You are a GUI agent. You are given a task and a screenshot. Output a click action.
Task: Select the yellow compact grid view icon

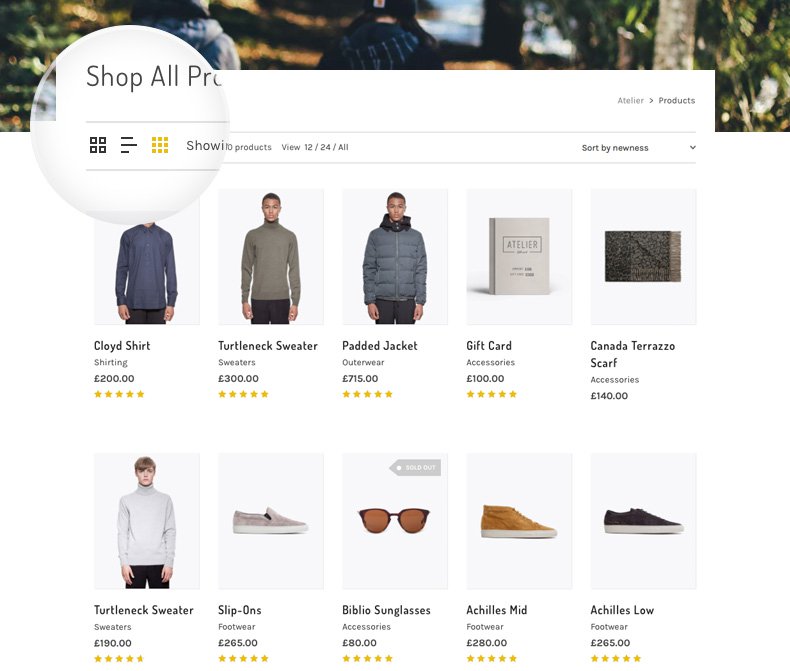click(x=160, y=145)
